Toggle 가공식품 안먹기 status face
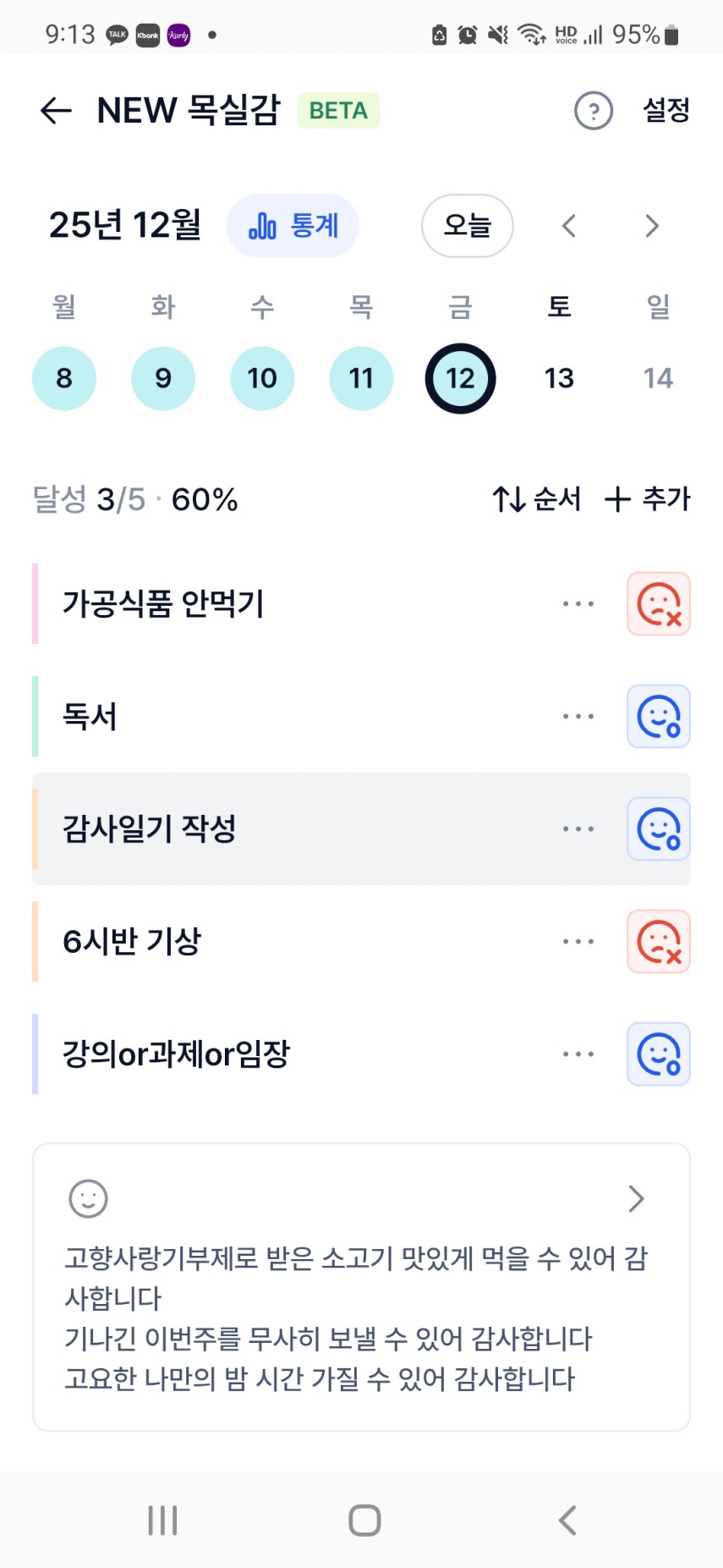 point(658,604)
